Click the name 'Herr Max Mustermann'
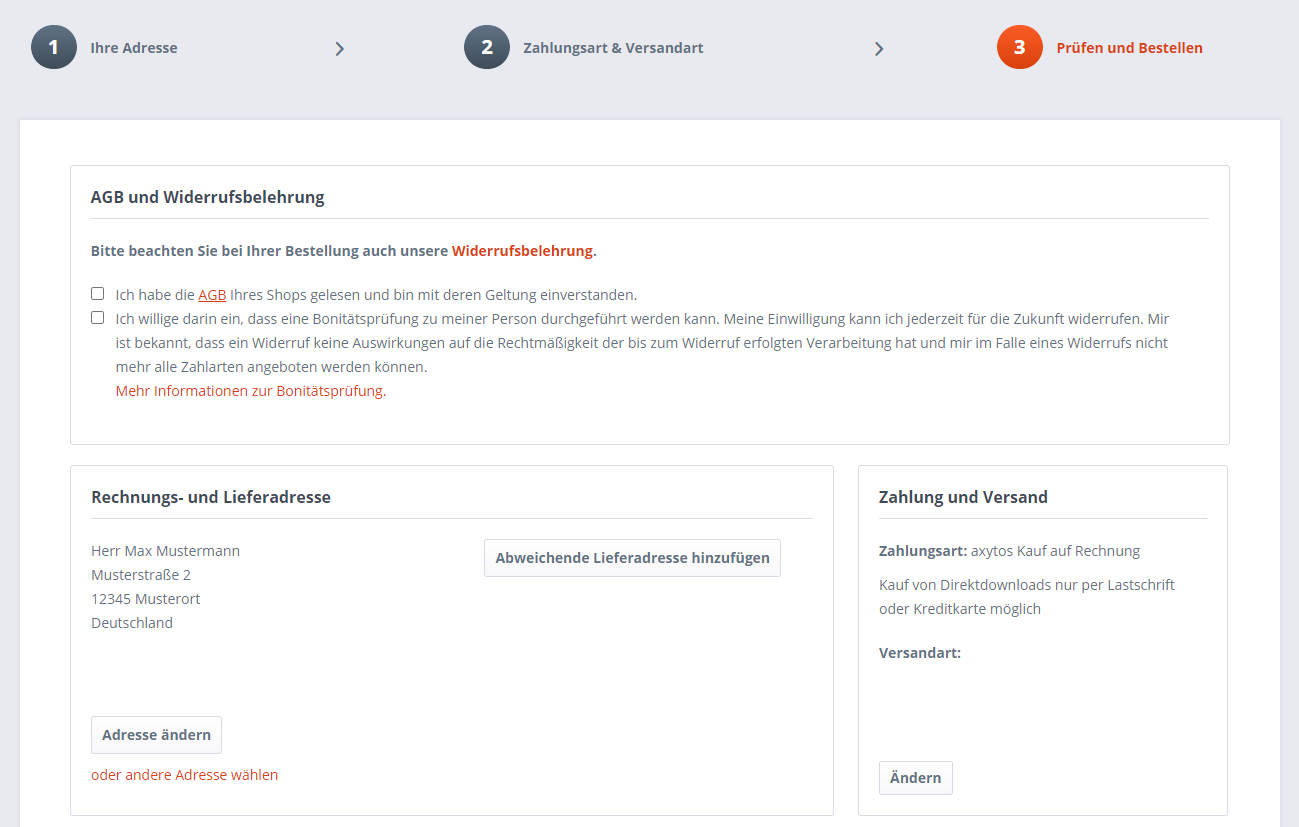Screen dimensions: 1299x827 click(166, 551)
